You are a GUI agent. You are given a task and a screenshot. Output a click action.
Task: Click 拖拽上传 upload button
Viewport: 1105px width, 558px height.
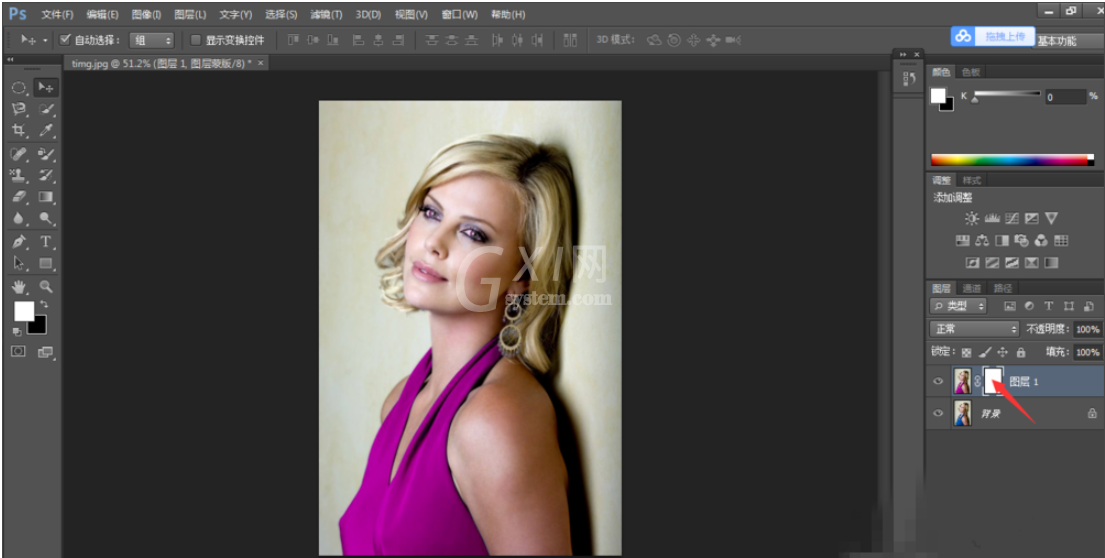(993, 37)
